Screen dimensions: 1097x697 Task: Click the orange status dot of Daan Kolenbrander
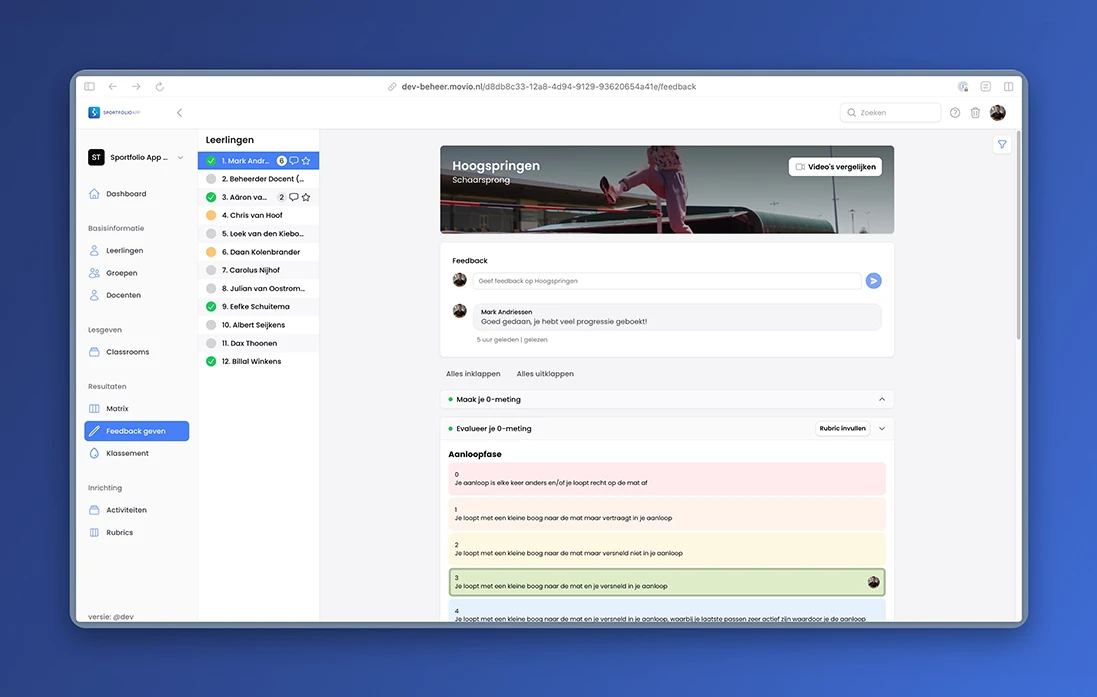[x=211, y=252]
